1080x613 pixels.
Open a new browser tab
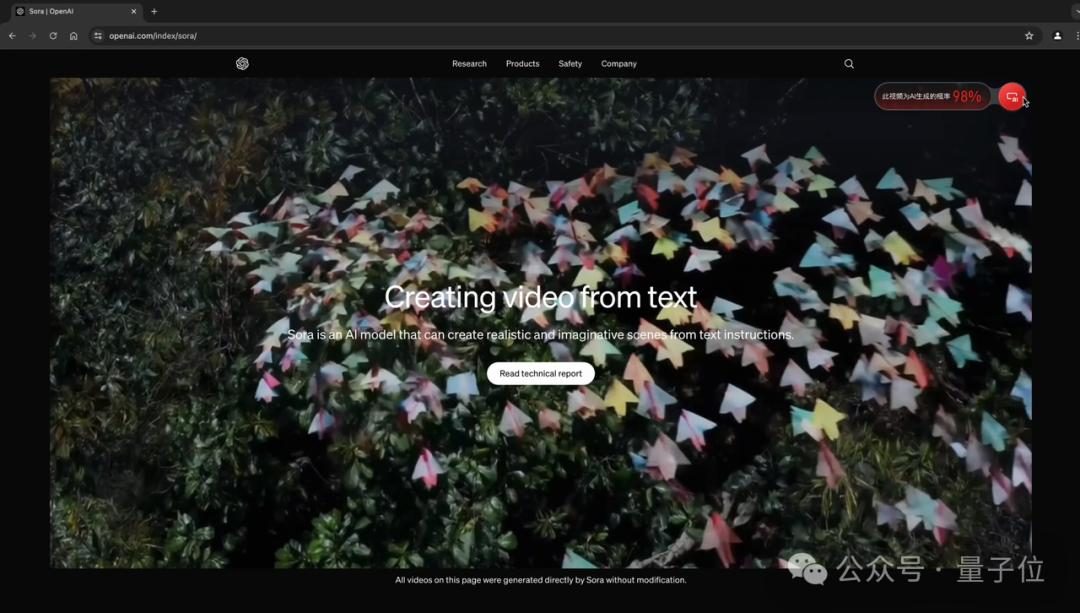[154, 11]
